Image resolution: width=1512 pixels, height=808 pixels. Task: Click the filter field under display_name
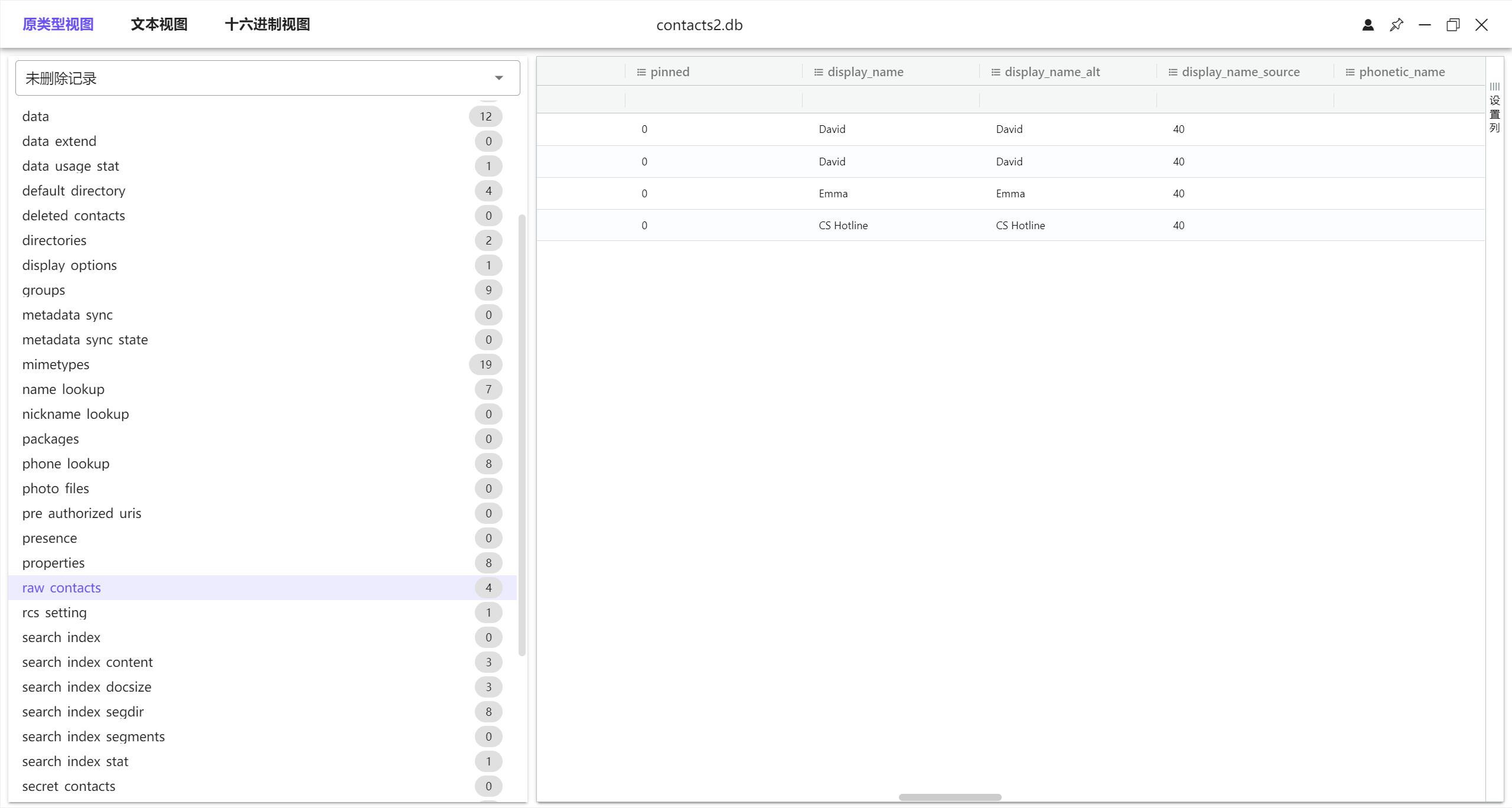pyautogui.click(x=890, y=99)
